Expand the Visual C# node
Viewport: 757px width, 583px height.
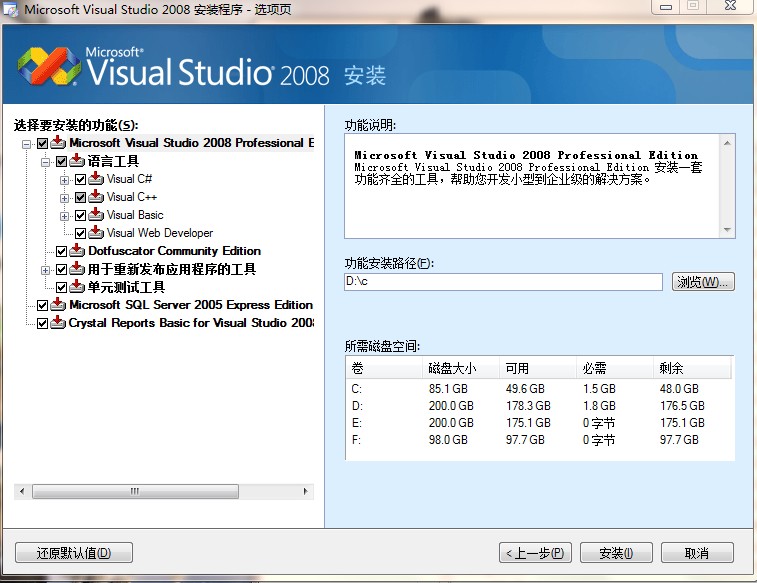[x=64, y=180]
